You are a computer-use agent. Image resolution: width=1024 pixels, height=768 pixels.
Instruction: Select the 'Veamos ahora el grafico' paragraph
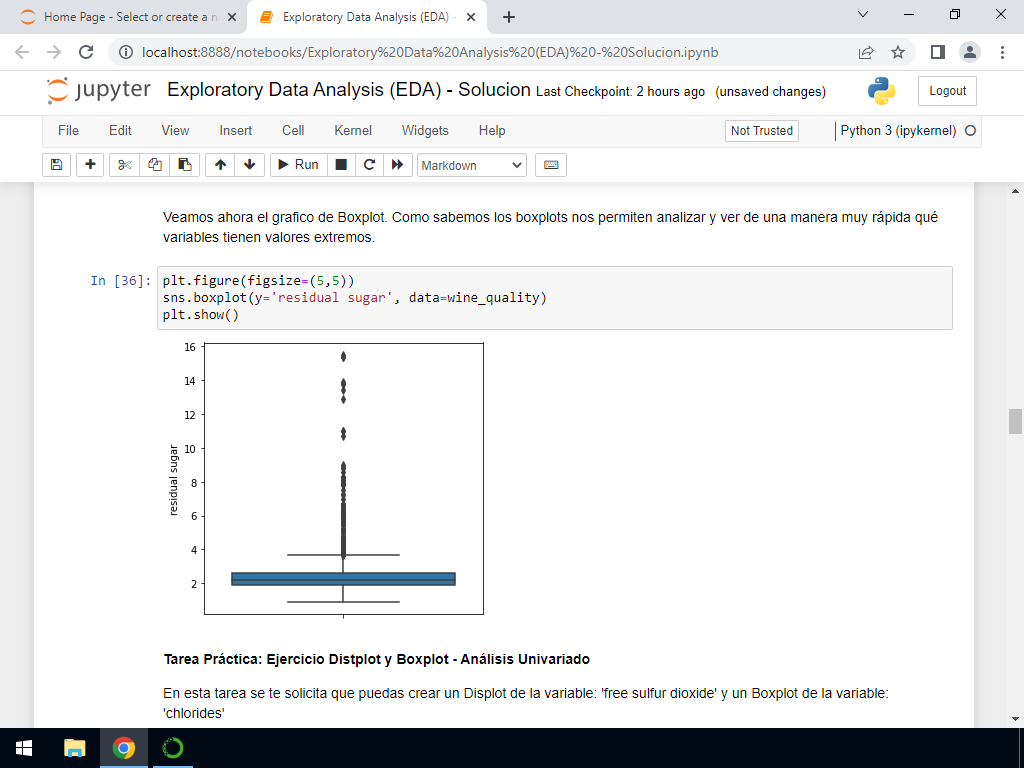[551, 227]
